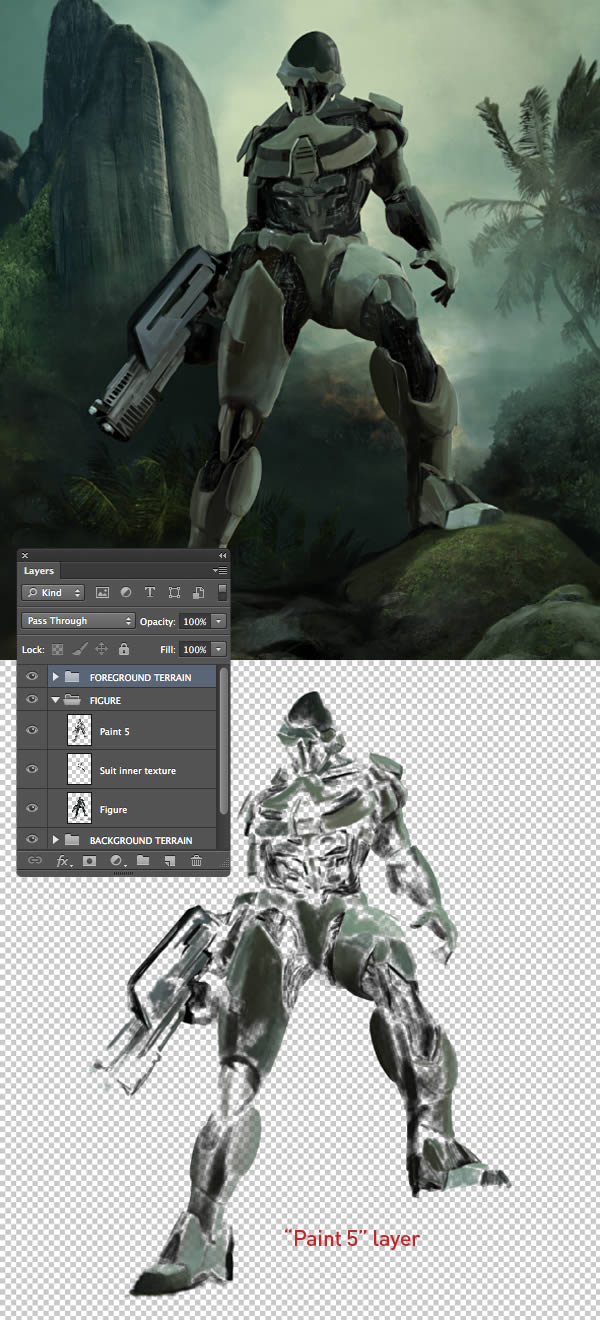This screenshot has width=600, height=1320.
Task: Lock all padlock icon
Action: click(124, 649)
